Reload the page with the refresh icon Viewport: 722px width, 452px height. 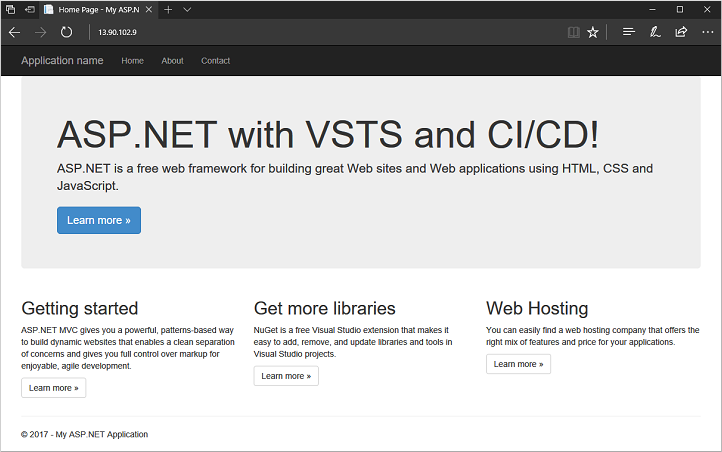(x=66, y=32)
